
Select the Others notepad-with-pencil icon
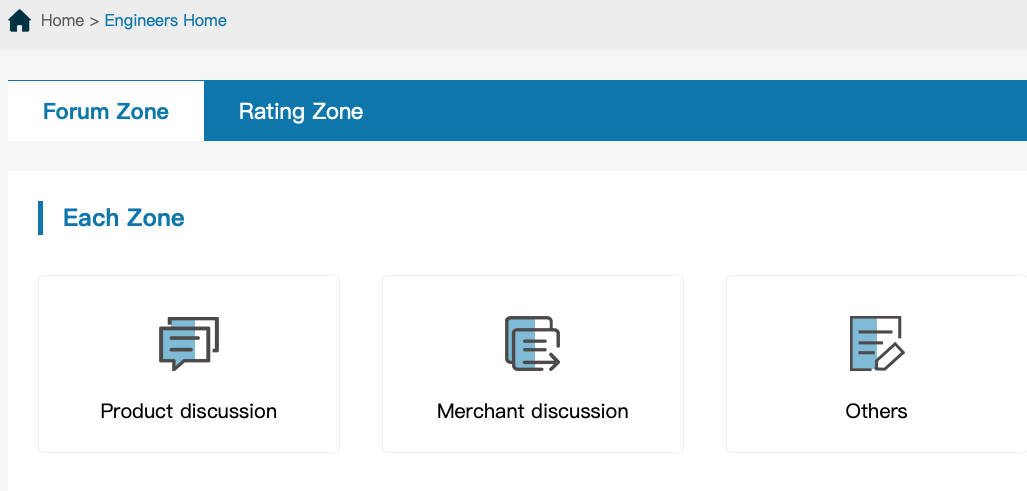(876, 344)
